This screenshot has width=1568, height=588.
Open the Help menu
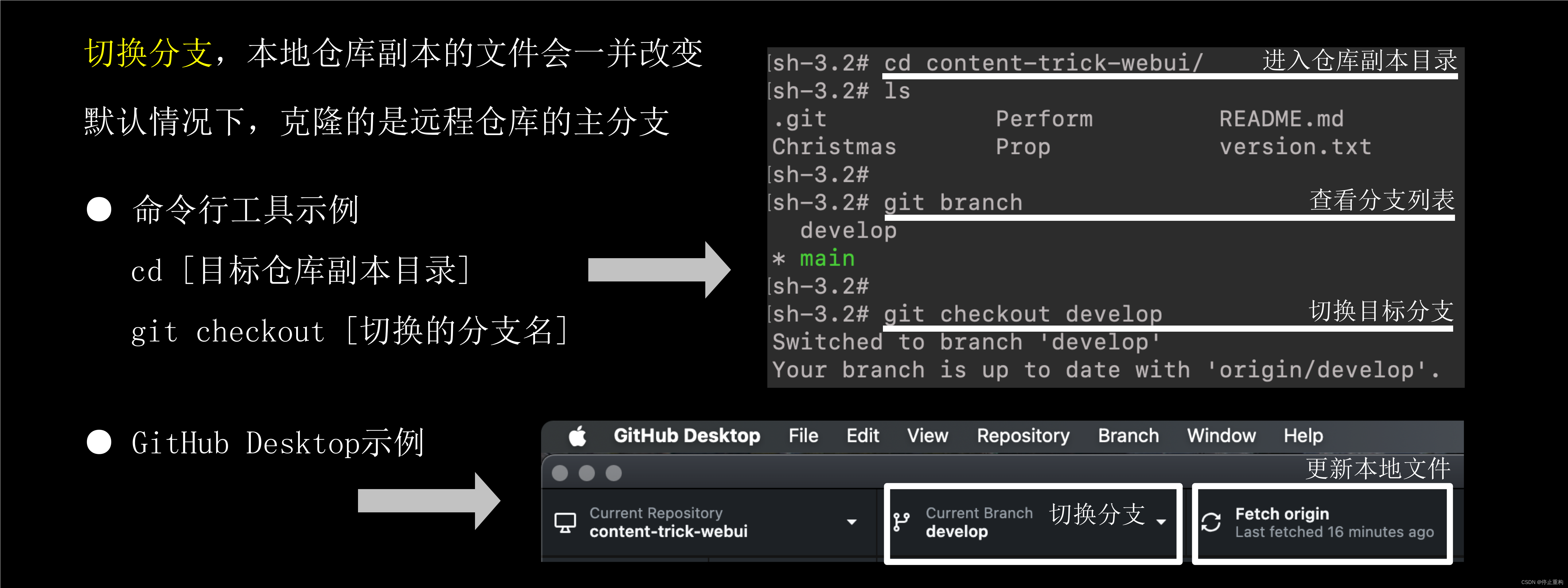point(1303,436)
